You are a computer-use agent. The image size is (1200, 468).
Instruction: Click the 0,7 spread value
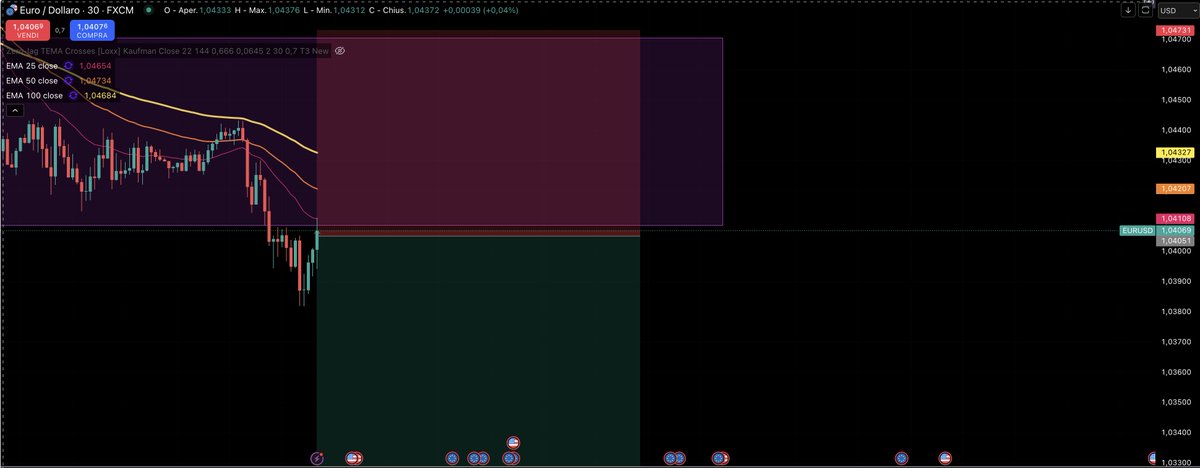(x=59, y=30)
